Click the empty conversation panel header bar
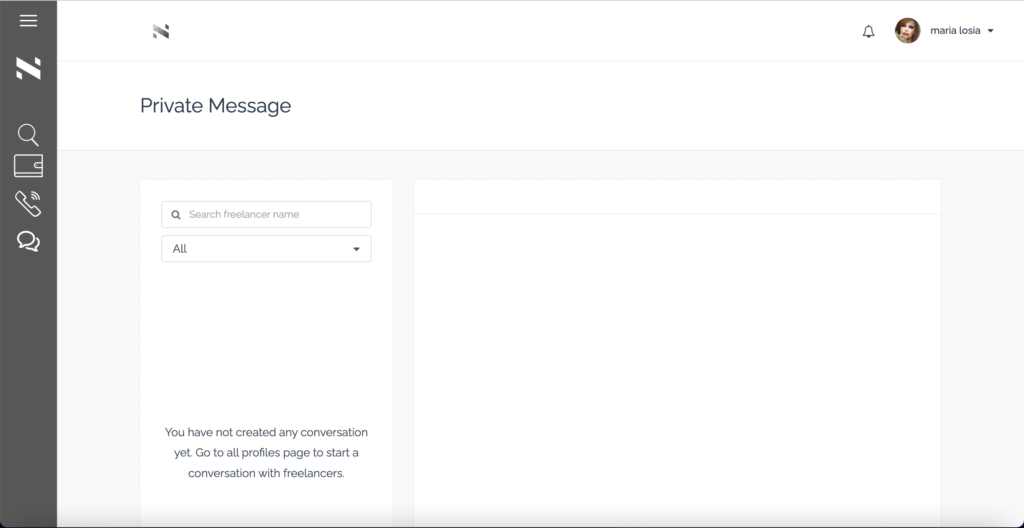The width and height of the screenshot is (1024, 528). tap(677, 197)
